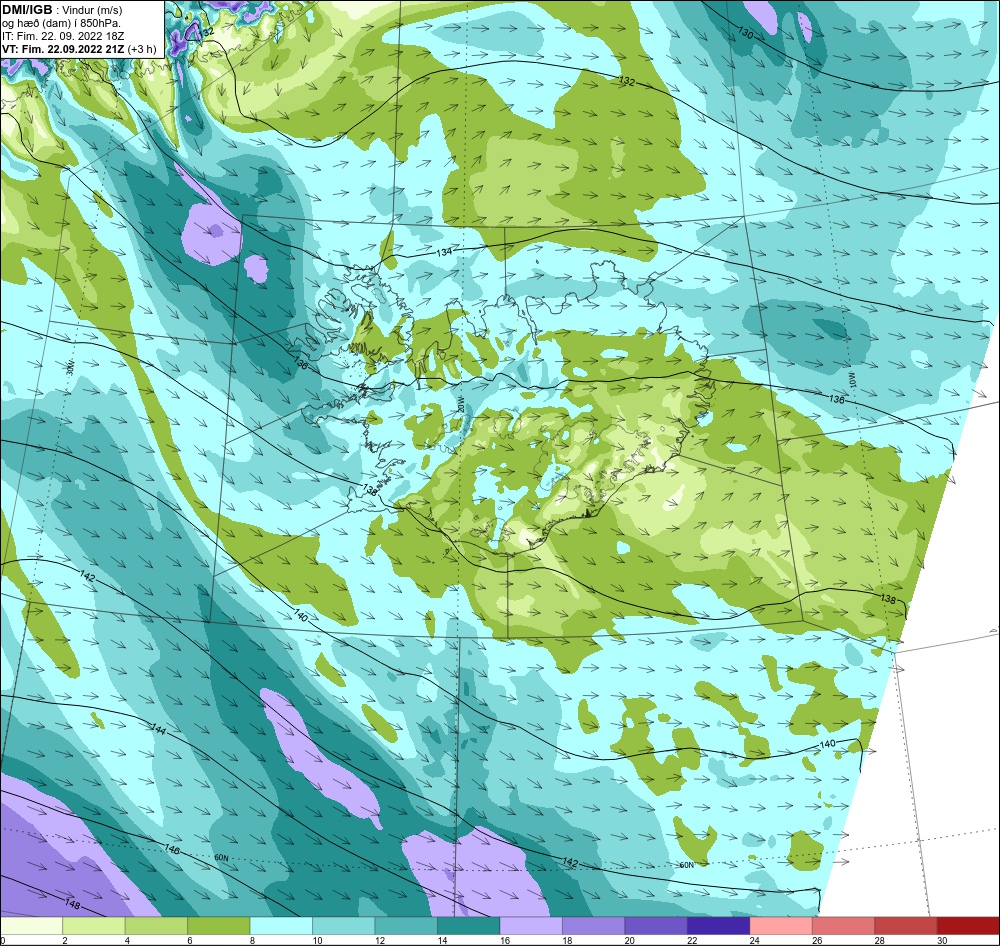Screen dimensions: 1000x946
Task: Pick the dark indigo 22–24 m/s legend swatch
Action: point(719,926)
